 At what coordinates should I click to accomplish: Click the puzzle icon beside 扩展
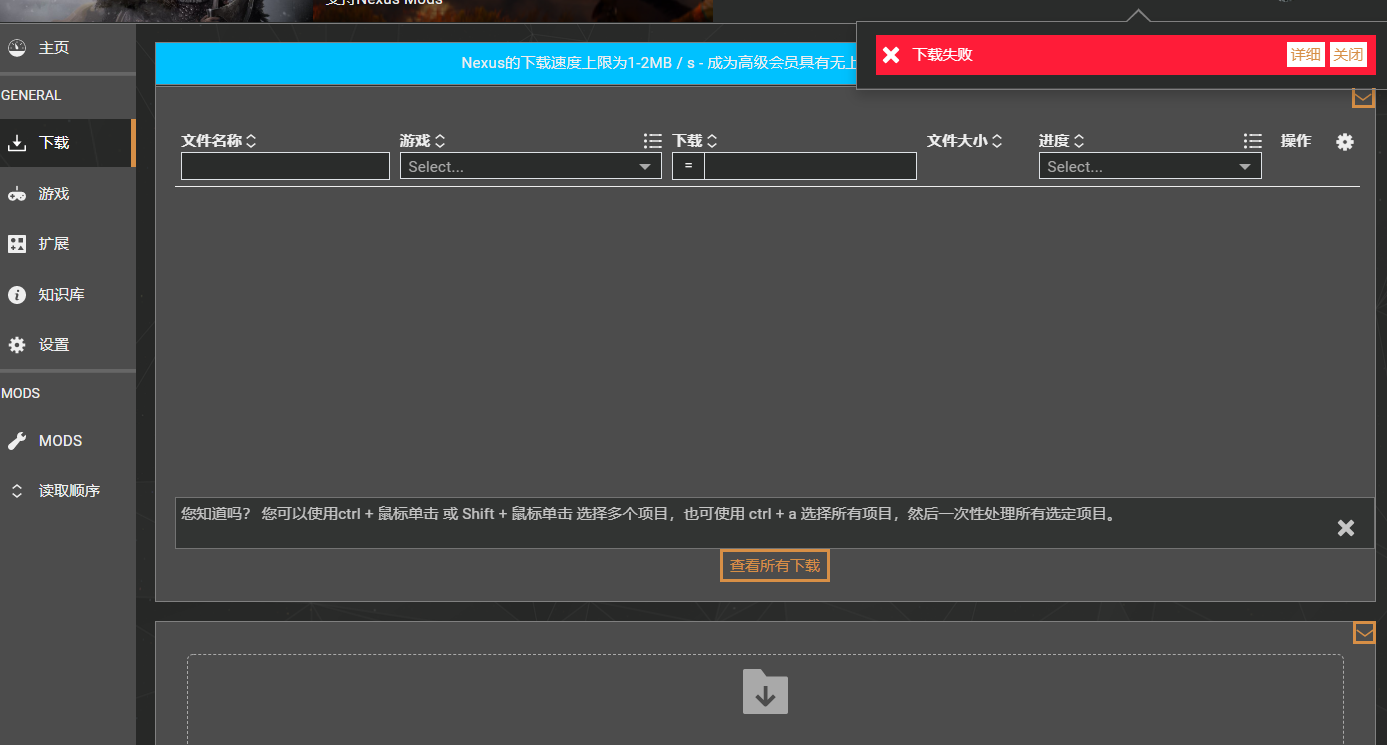click(x=17, y=244)
